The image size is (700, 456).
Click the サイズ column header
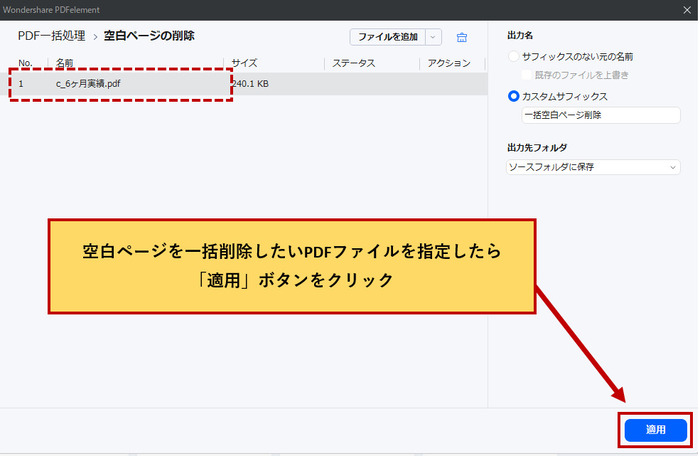(245, 63)
